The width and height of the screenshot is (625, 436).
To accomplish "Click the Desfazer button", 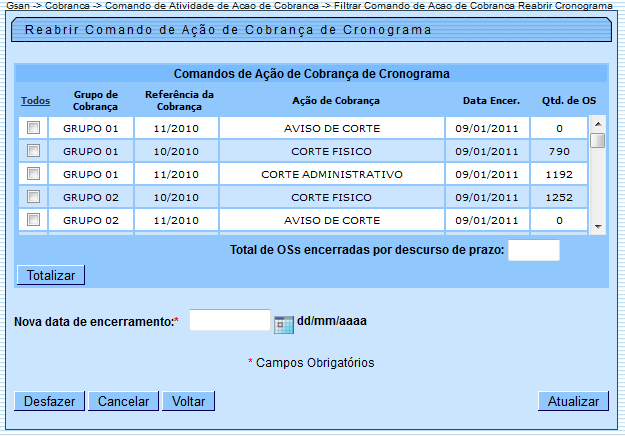I will (50, 401).
